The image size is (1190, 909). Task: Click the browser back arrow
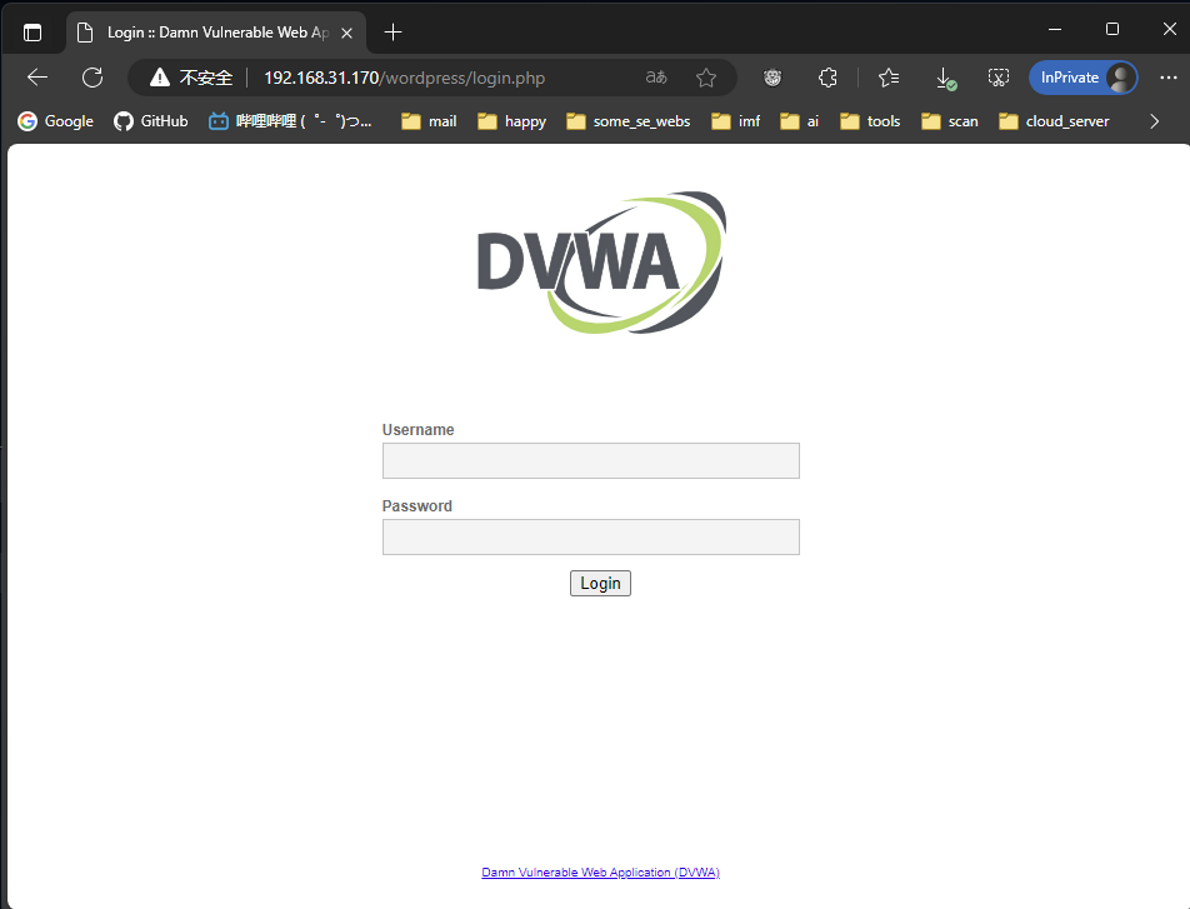(37, 78)
